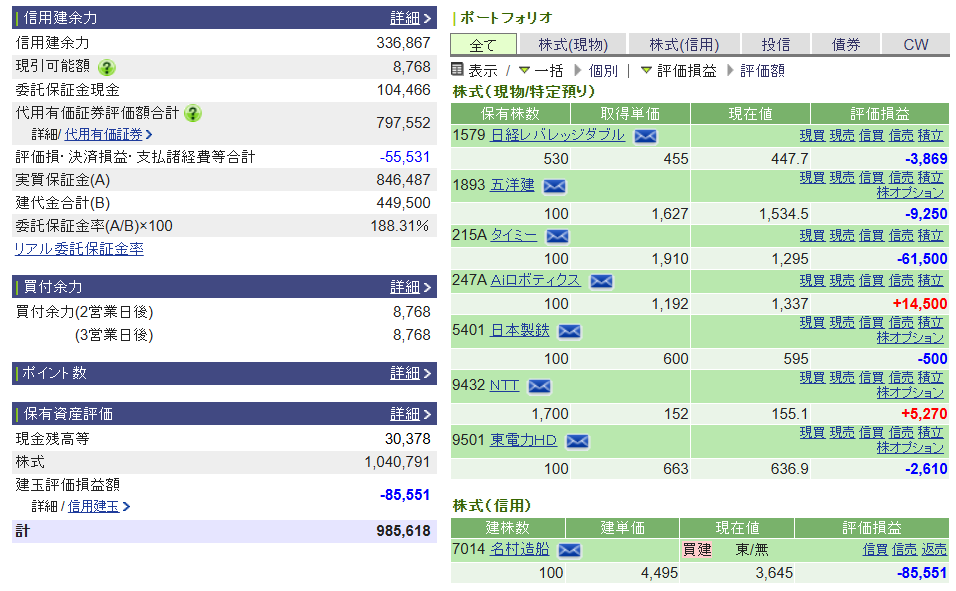Click the envelope icon next to 日経レバレッジダブル
956x591 pixels.
coord(645,136)
